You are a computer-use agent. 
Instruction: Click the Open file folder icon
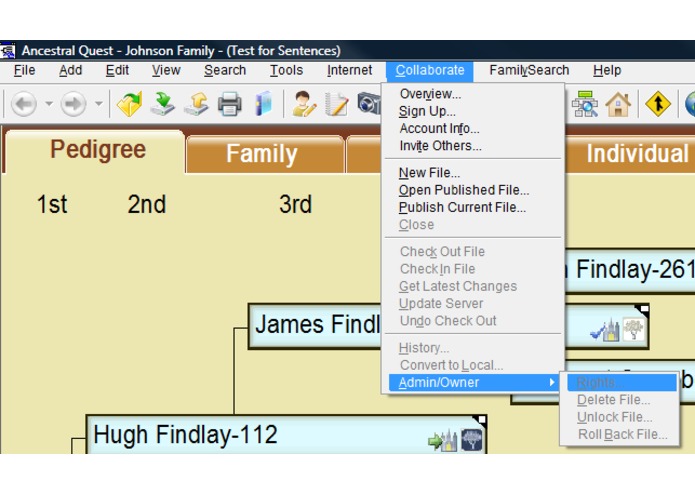click(x=129, y=104)
